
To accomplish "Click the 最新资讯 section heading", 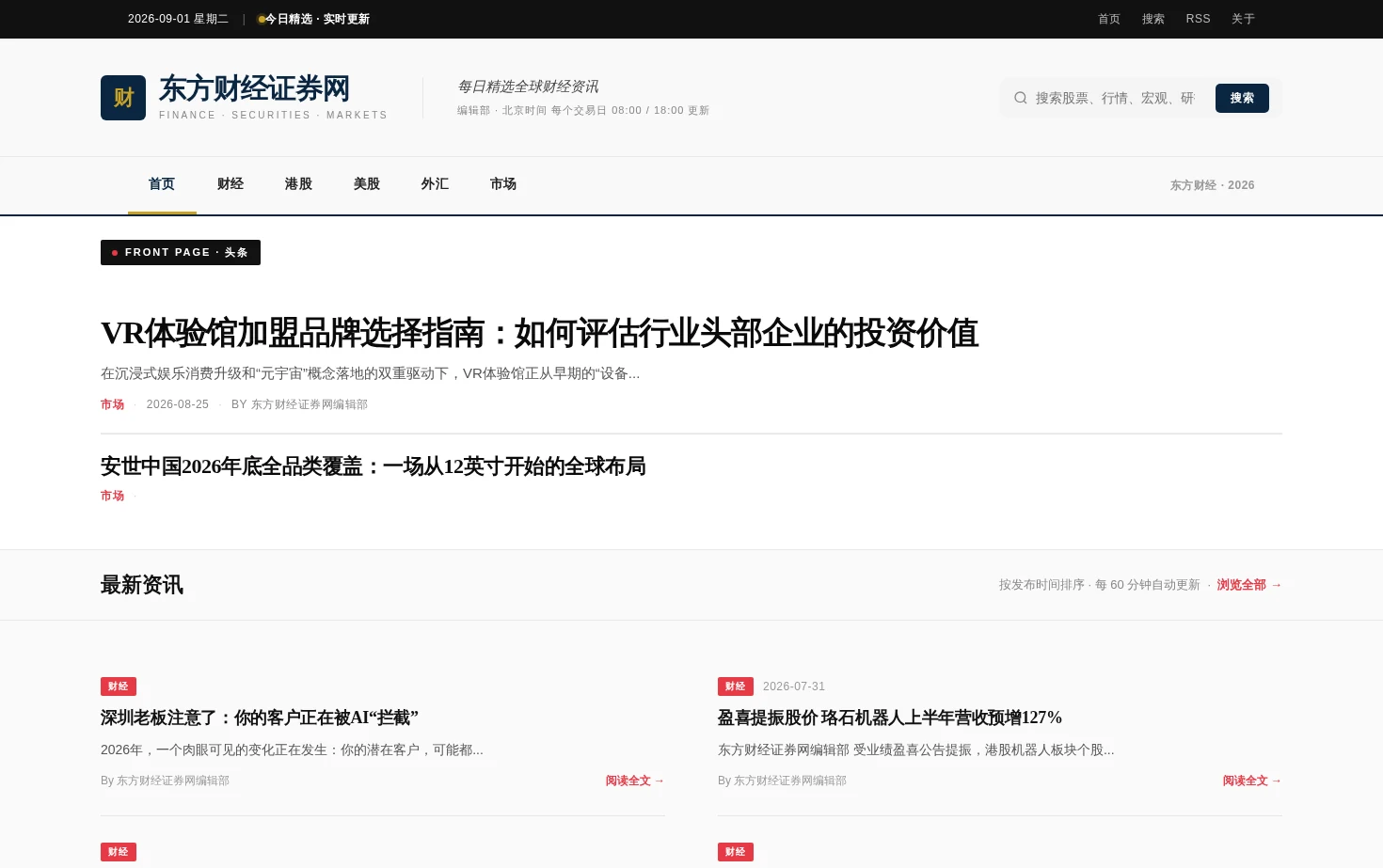I will pos(142,585).
